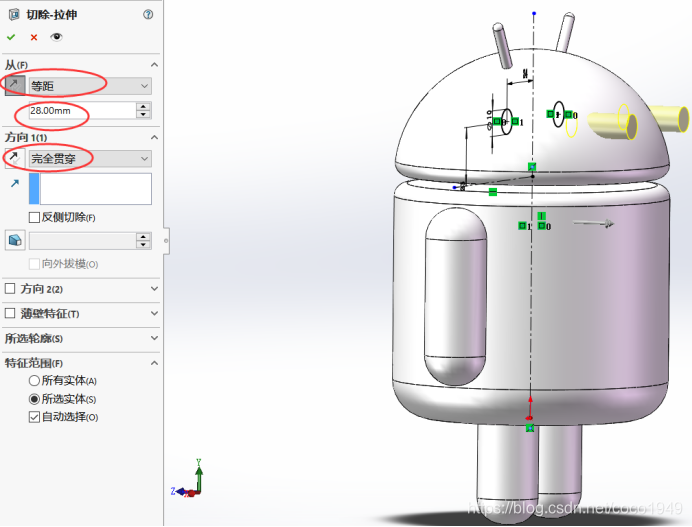Image resolution: width=692 pixels, height=527 pixels.
Task: Click the XYZ coordinate triad
Action: coord(189,479)
